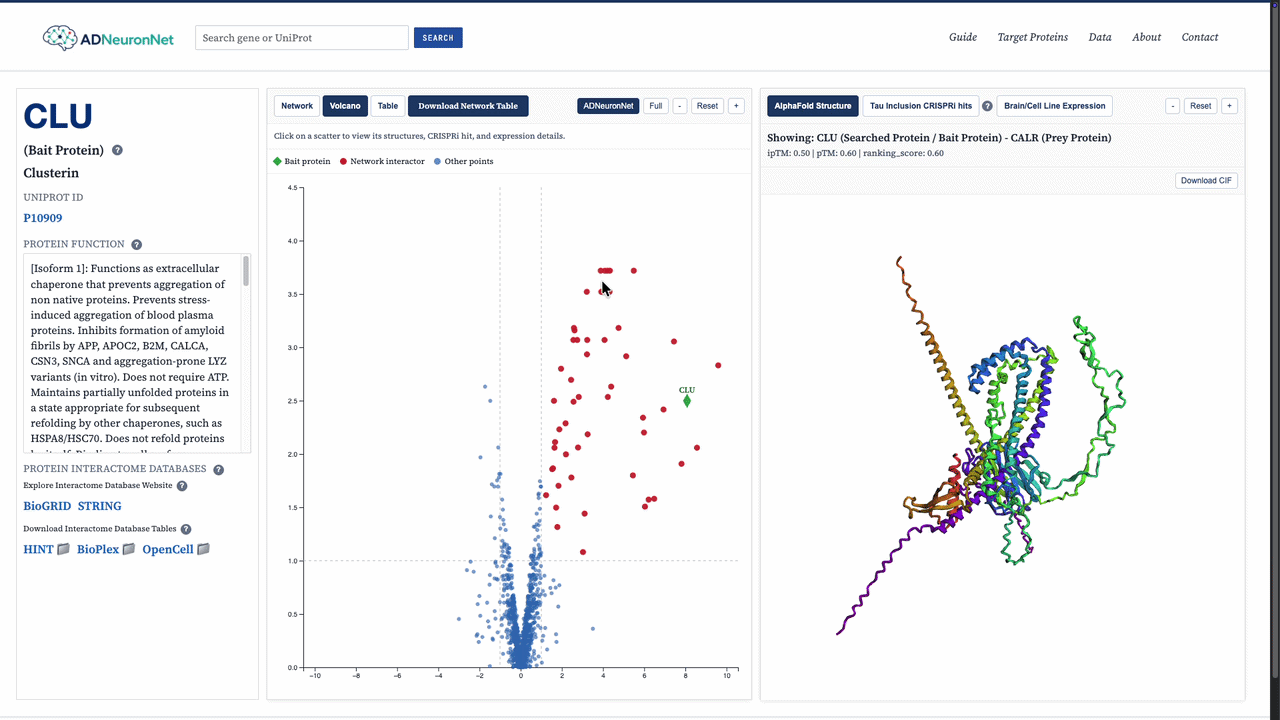The width and height of the screenshot is (1280, 720).
Task: Select the Volcano tab
Action: (x=345, y=106)
